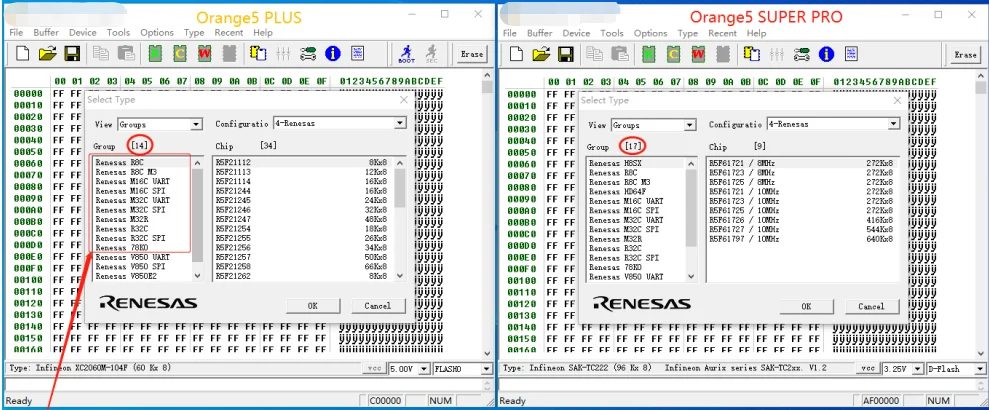
Task: Click OK in PLUS Select Type dialog
Action: click(x=313, y=306)
